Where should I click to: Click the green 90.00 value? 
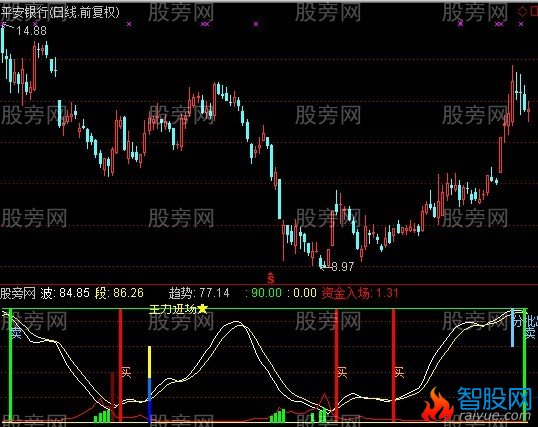point(266,293)
